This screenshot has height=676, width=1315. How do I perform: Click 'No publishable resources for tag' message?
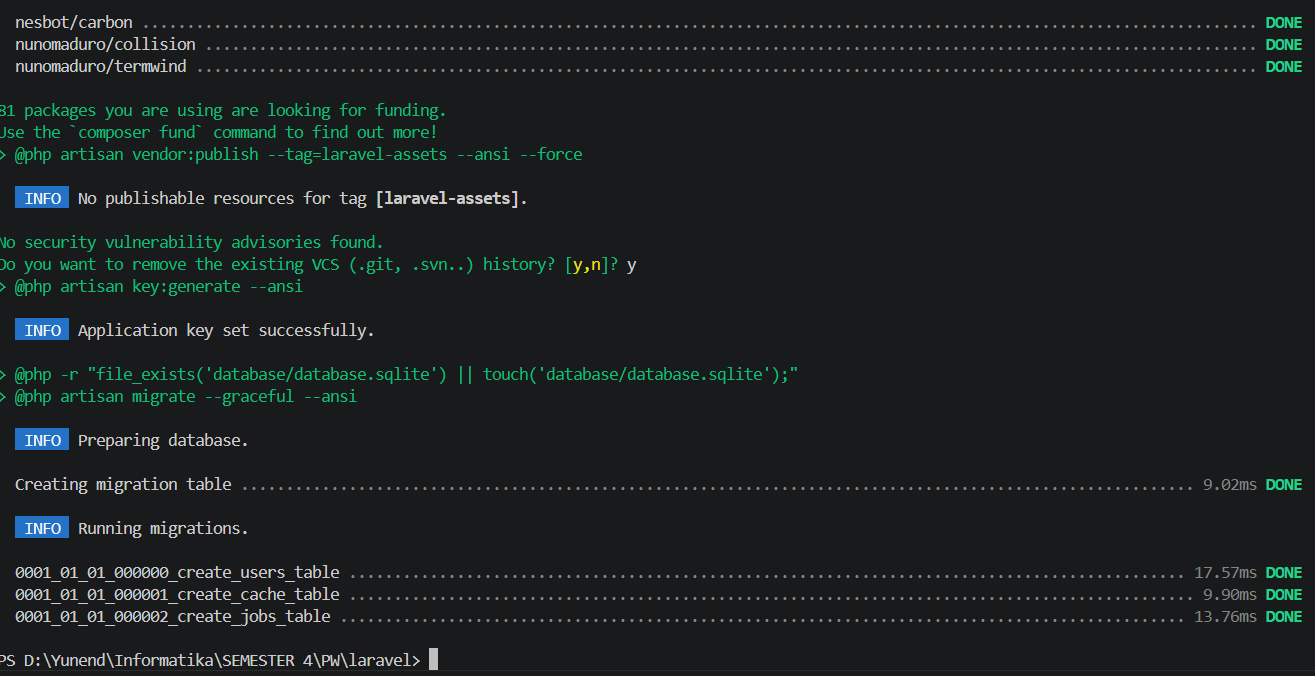[303, 198]
